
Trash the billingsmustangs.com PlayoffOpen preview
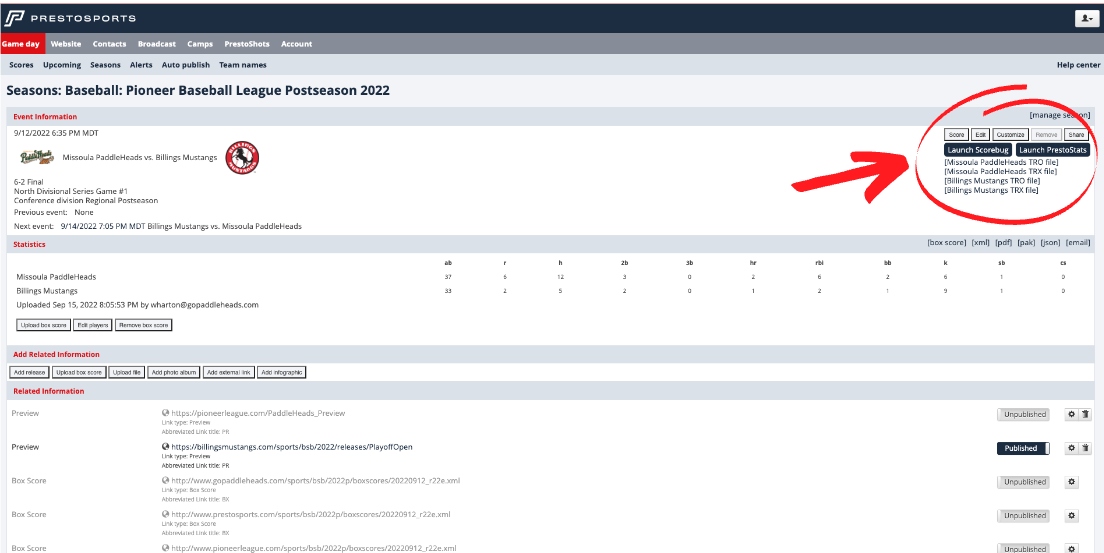[1085, 448]
